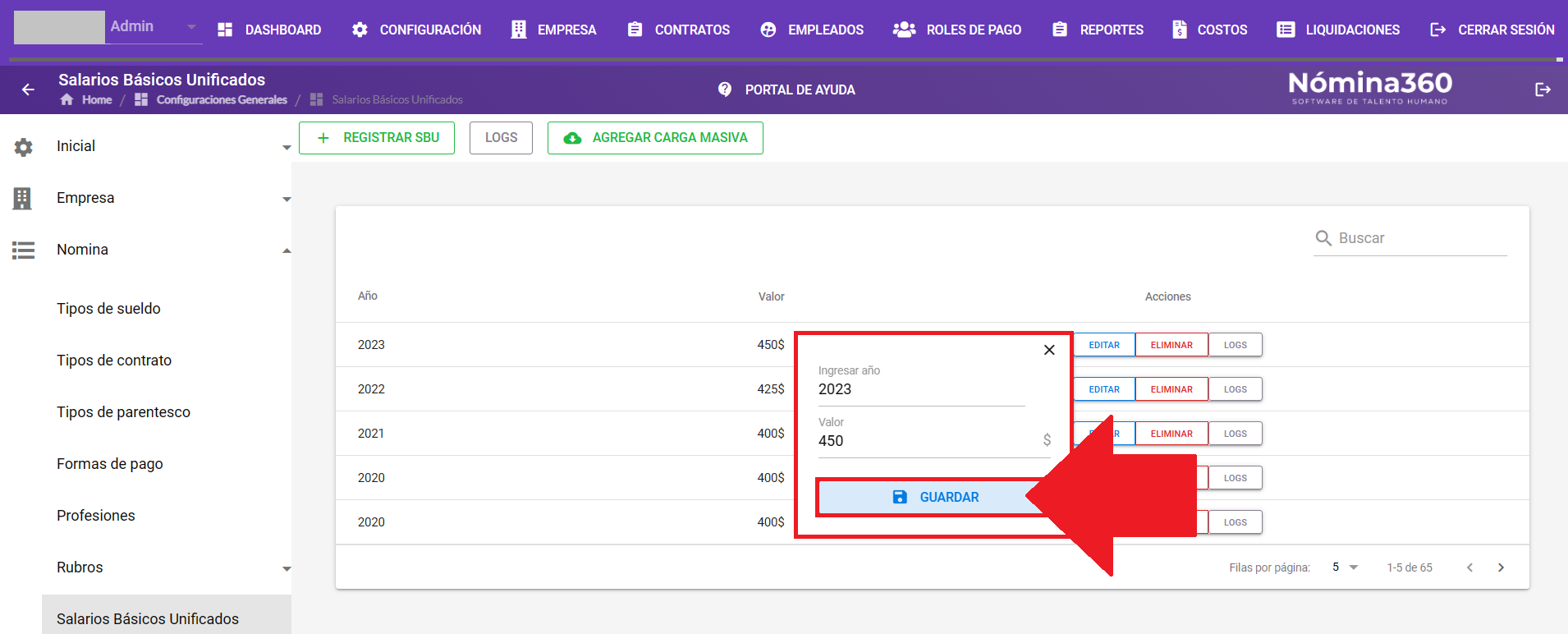The image size is (1568, 634).
Task: Open the Costos menu
Action: [1210, 30]
